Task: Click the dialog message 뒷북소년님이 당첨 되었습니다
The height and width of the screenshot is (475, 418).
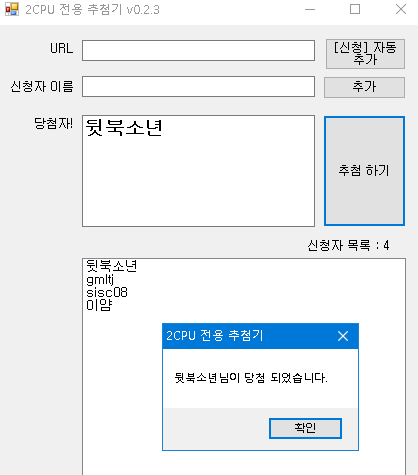Action: coord(251,378)
